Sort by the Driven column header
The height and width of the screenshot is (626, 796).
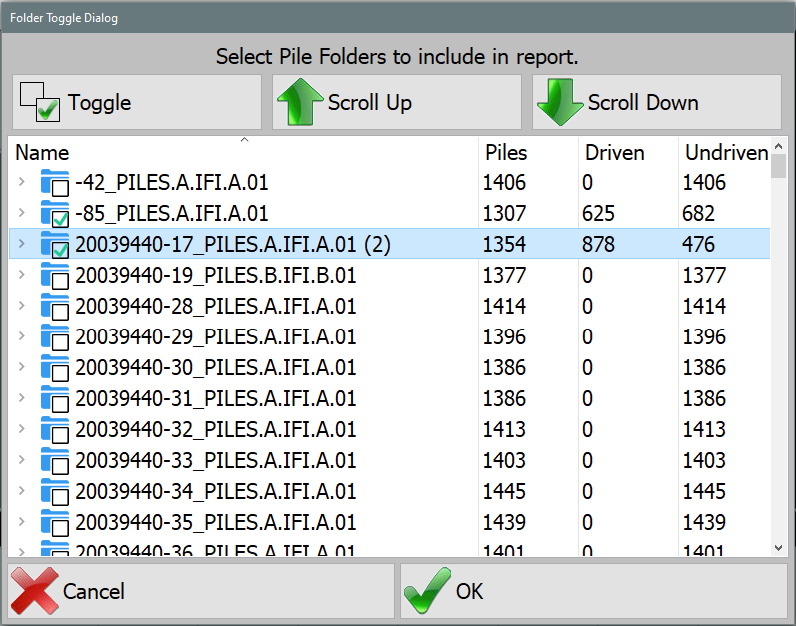pyautogui.click(x=628, y=152)
